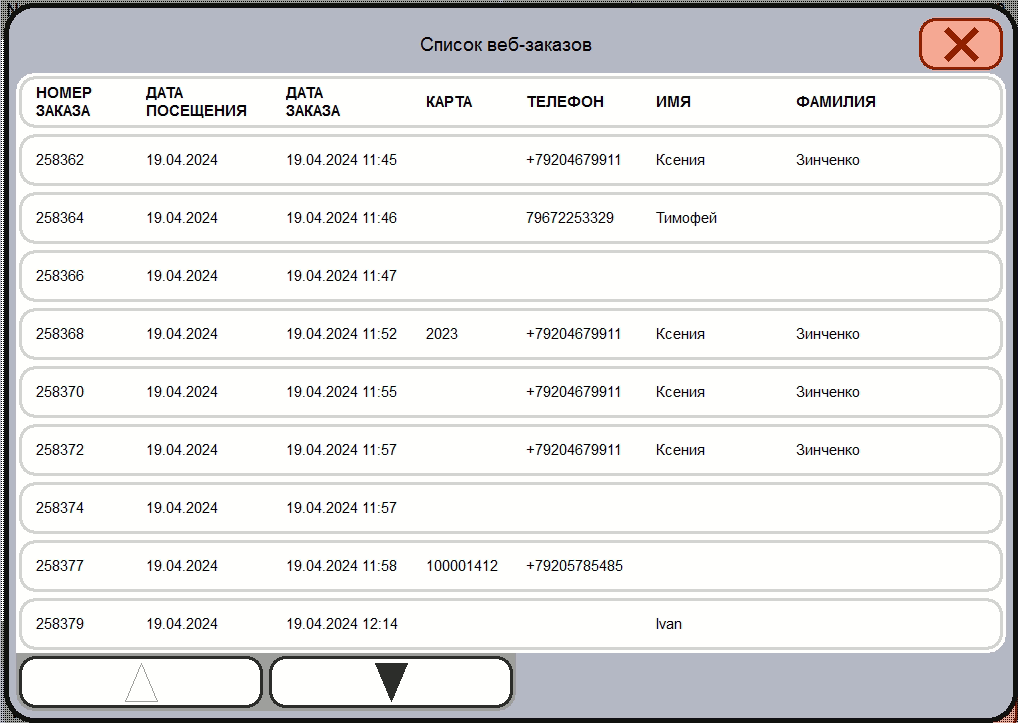Click order date 19.04.2024 11:52
The height and width of the screenshot is (723, 1018).
pos(341,334)
